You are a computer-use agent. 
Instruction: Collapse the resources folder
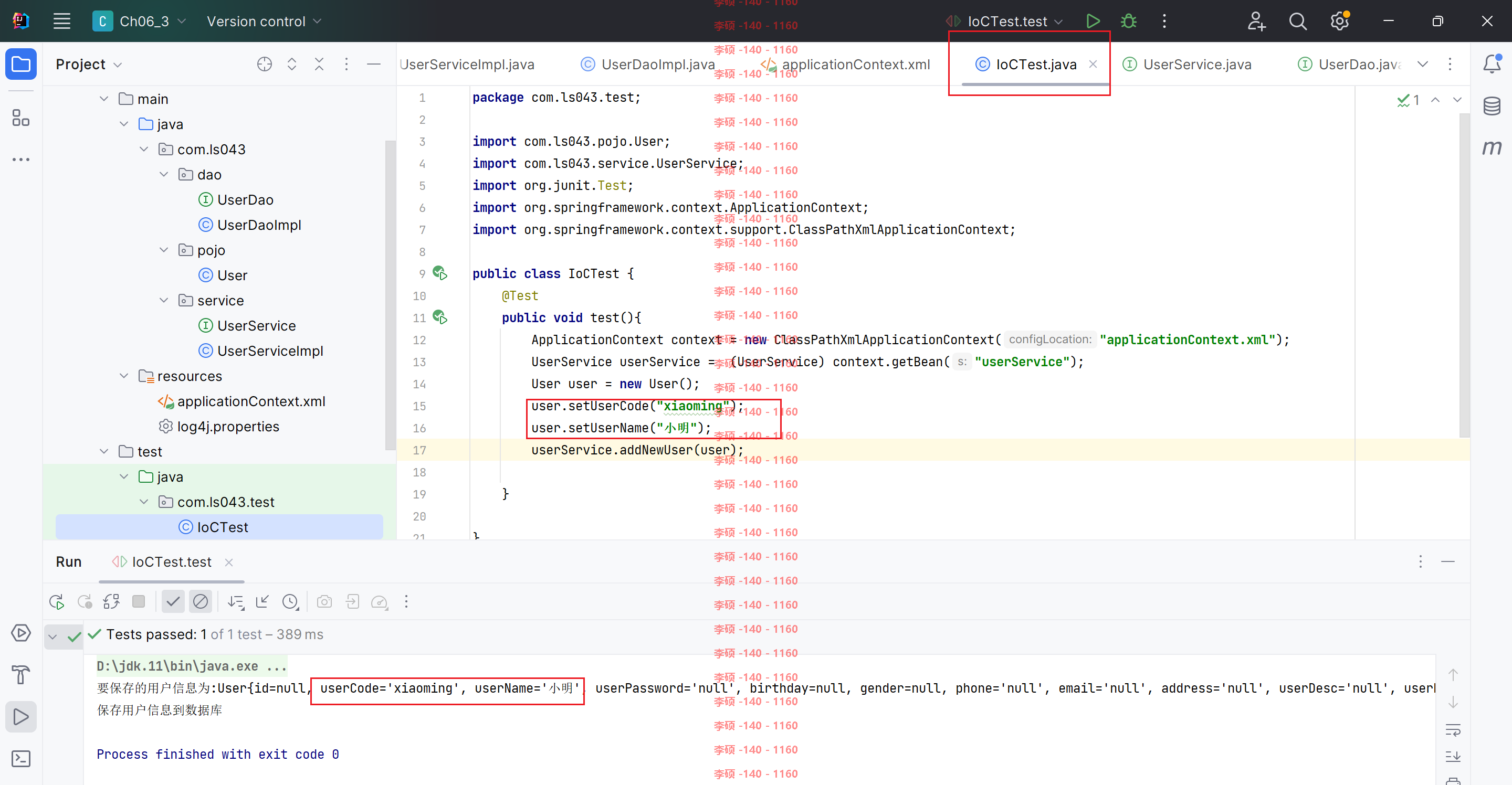point(124,376)
